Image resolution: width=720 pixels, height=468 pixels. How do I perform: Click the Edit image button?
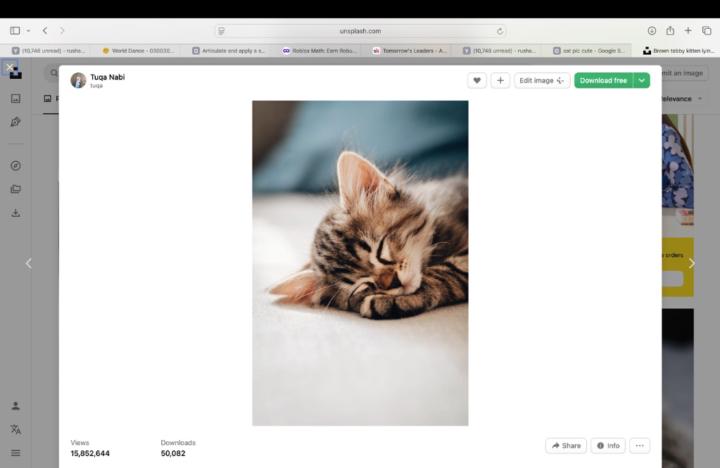pyautogui.click(x=542, y=80)
